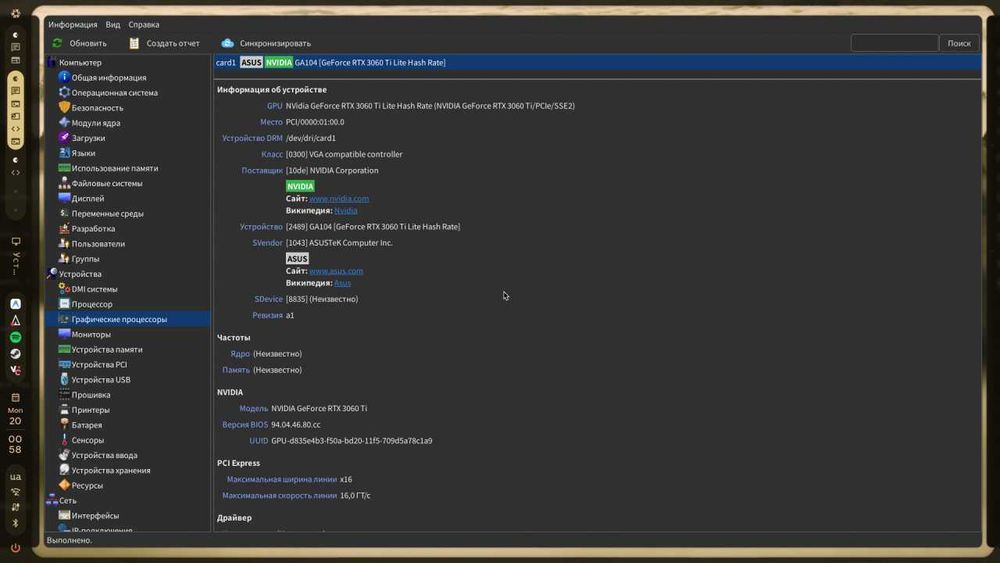Open the calendar icon above Mon 20

pos(15,397)
